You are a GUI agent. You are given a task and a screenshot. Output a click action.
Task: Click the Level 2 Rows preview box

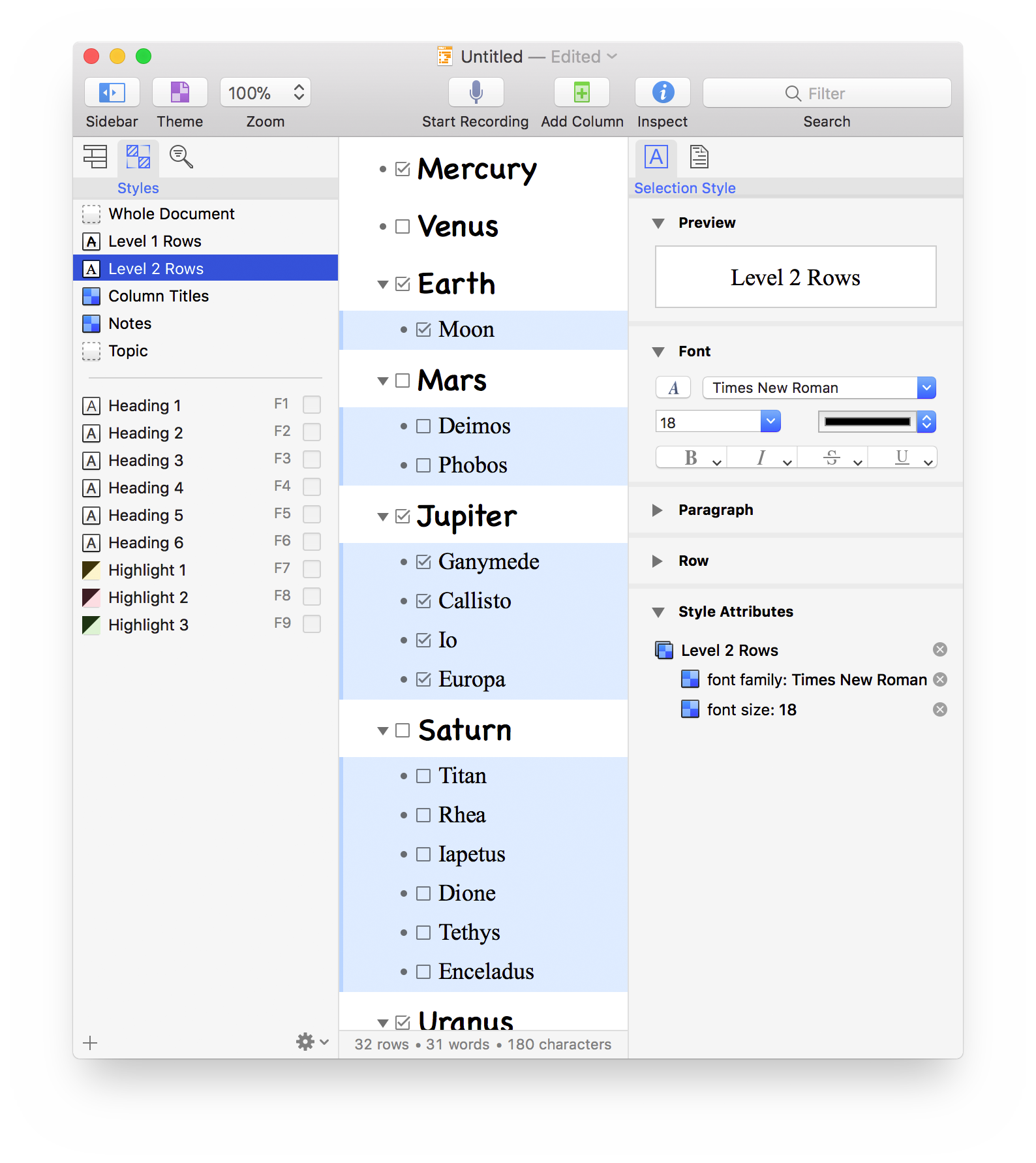[796, 277]
